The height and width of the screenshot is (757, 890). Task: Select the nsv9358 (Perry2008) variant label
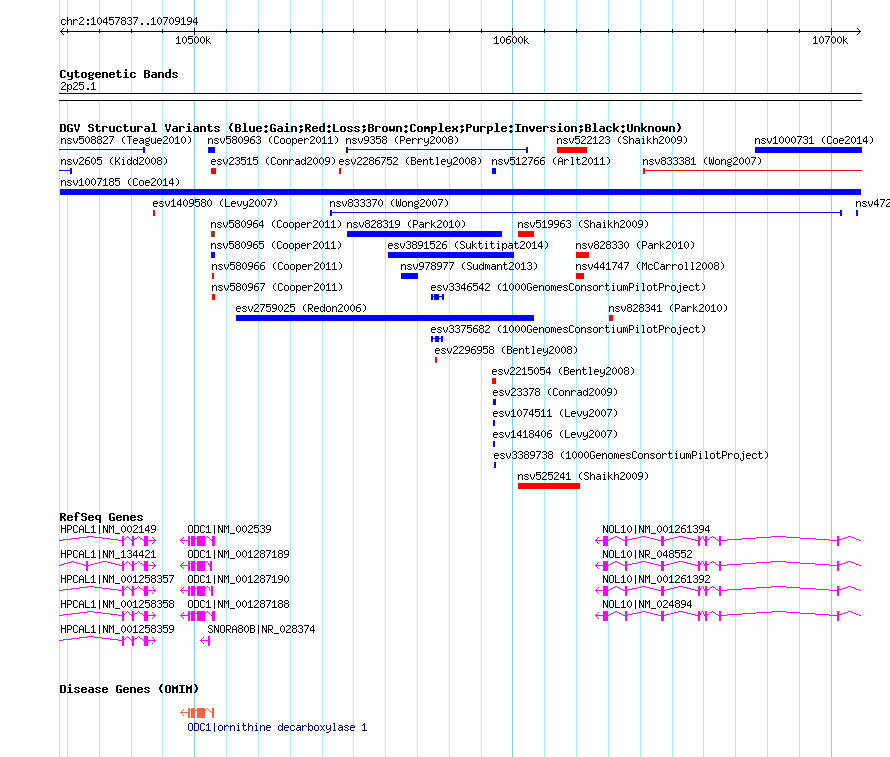point(402,140)
